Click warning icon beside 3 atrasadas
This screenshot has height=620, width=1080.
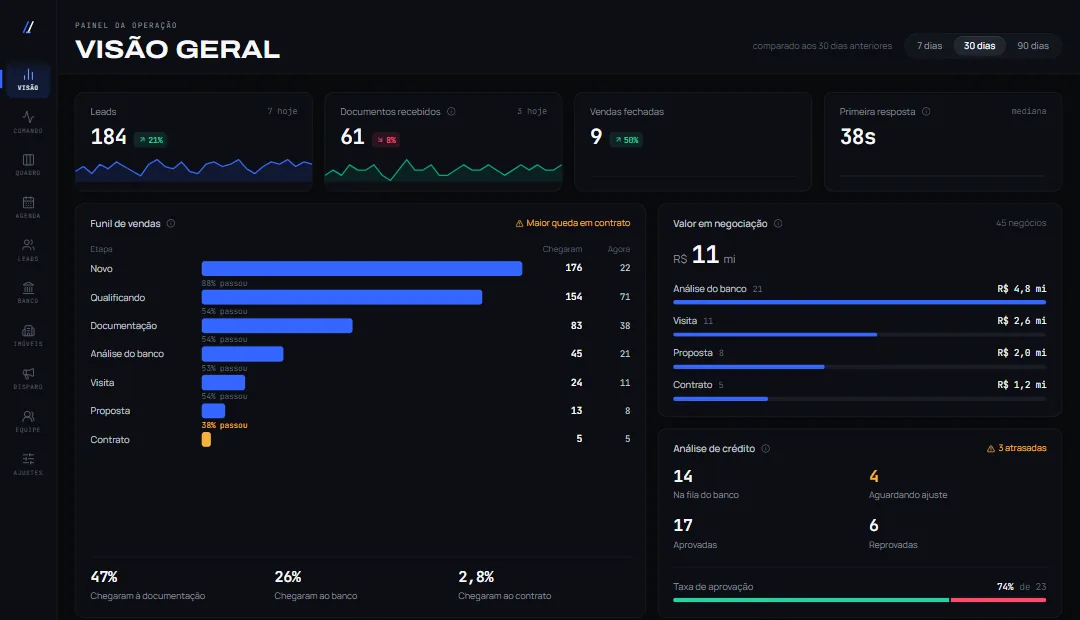[x=990, y=448]
